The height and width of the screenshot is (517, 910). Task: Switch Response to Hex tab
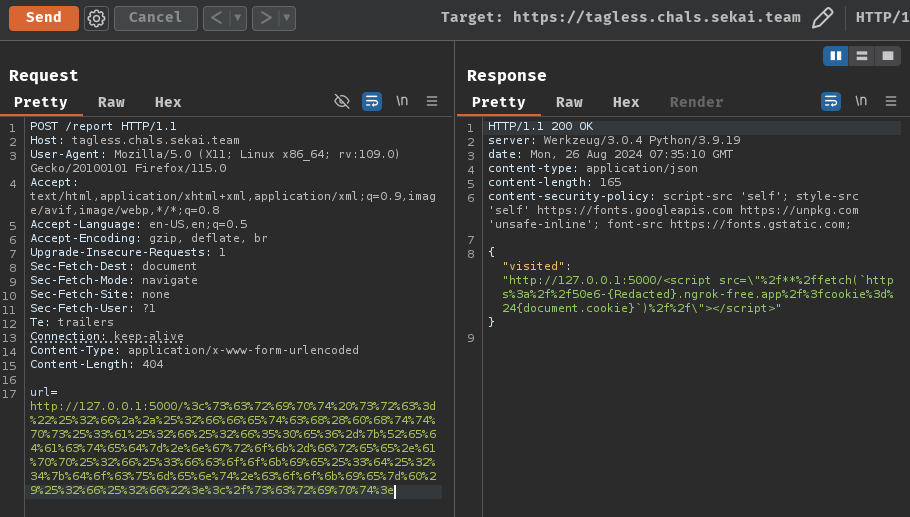click(x=626, y=102)
